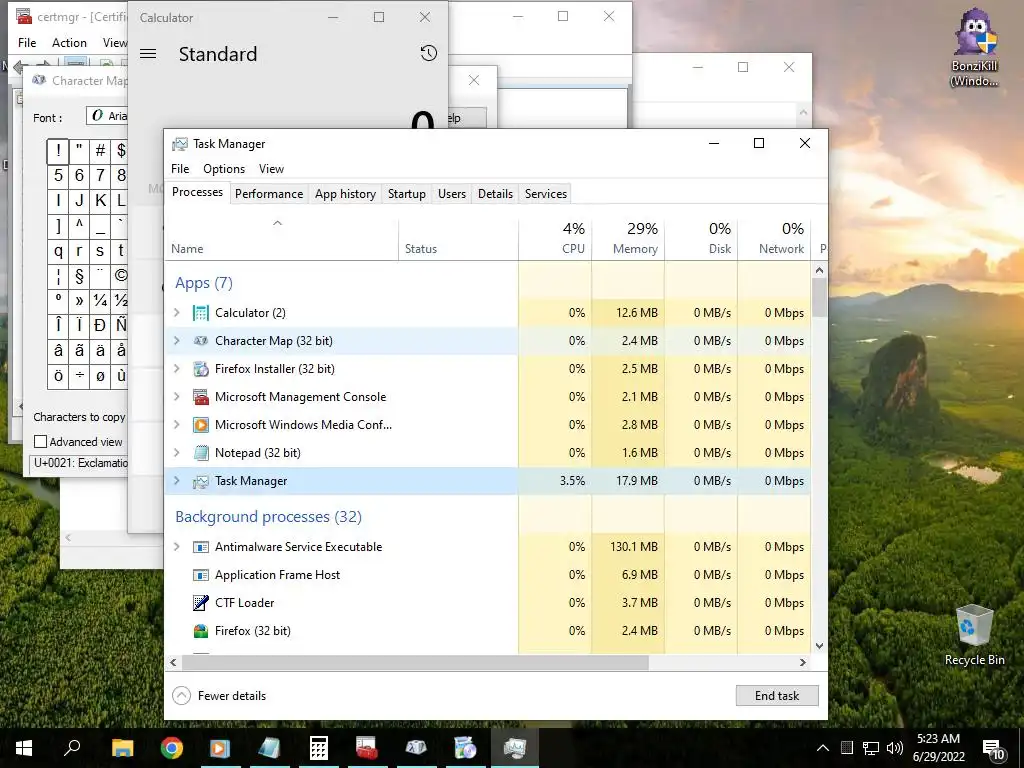Click the taskbar search magnifier
The image size is (1024, 768).
coord(72,748)
